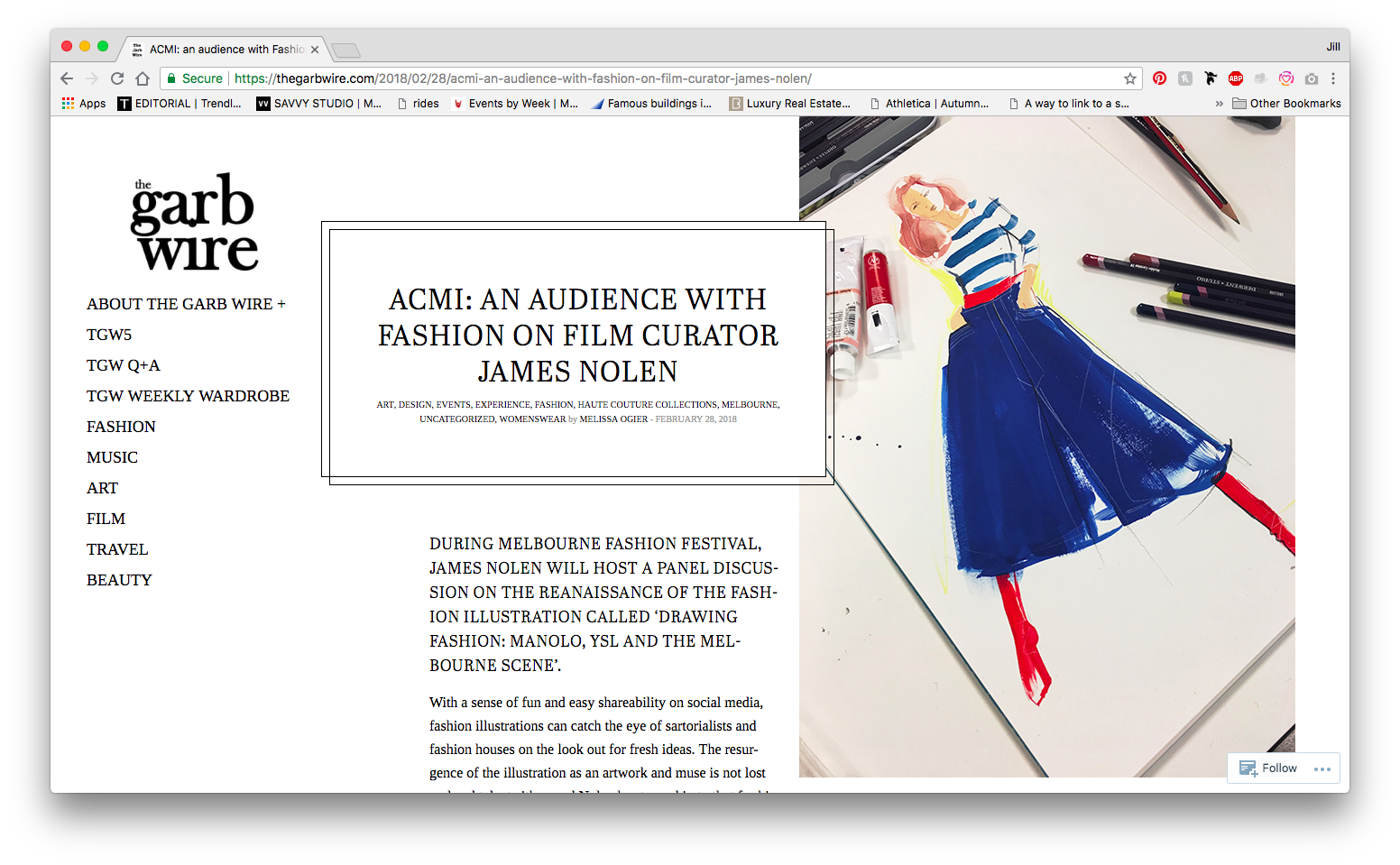Open the TGW Q+A menu item
This screenshot has width=1400, height=865.
(x=124, y=365)
